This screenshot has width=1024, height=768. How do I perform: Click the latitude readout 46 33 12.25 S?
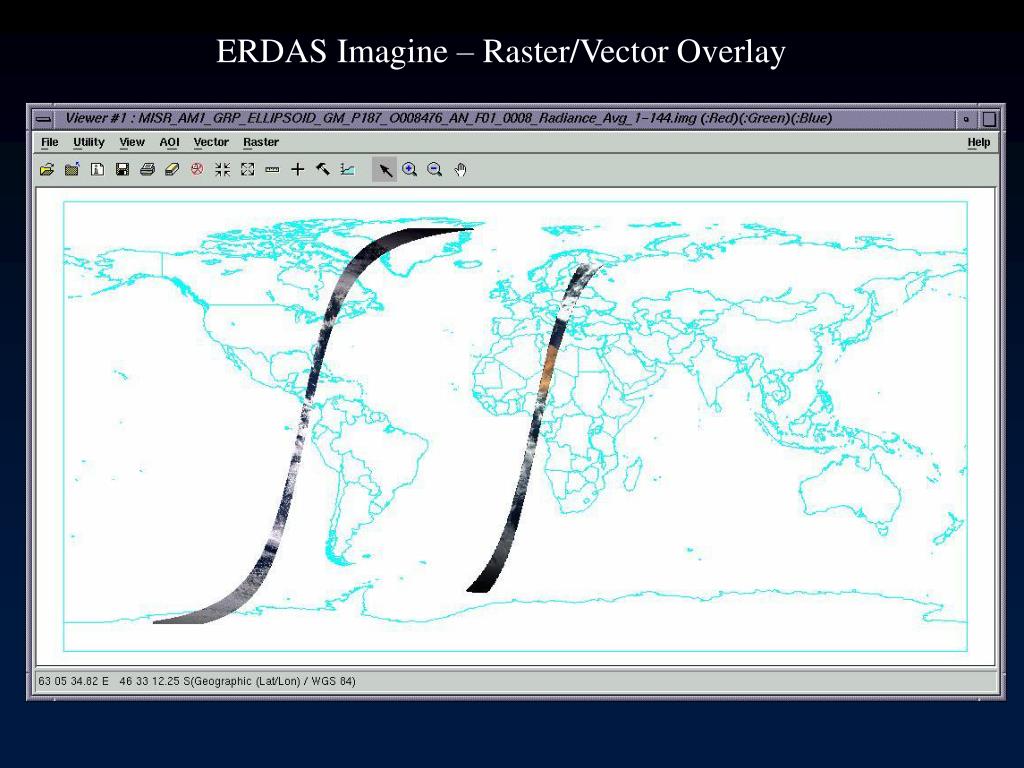155,681
